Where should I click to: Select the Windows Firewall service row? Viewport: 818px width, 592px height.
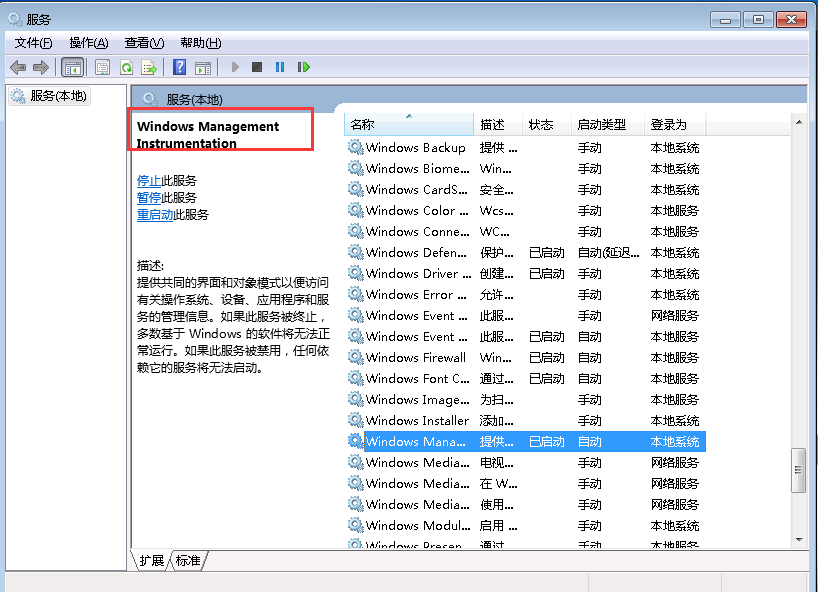pyautogui.click(x=415, y=358)
